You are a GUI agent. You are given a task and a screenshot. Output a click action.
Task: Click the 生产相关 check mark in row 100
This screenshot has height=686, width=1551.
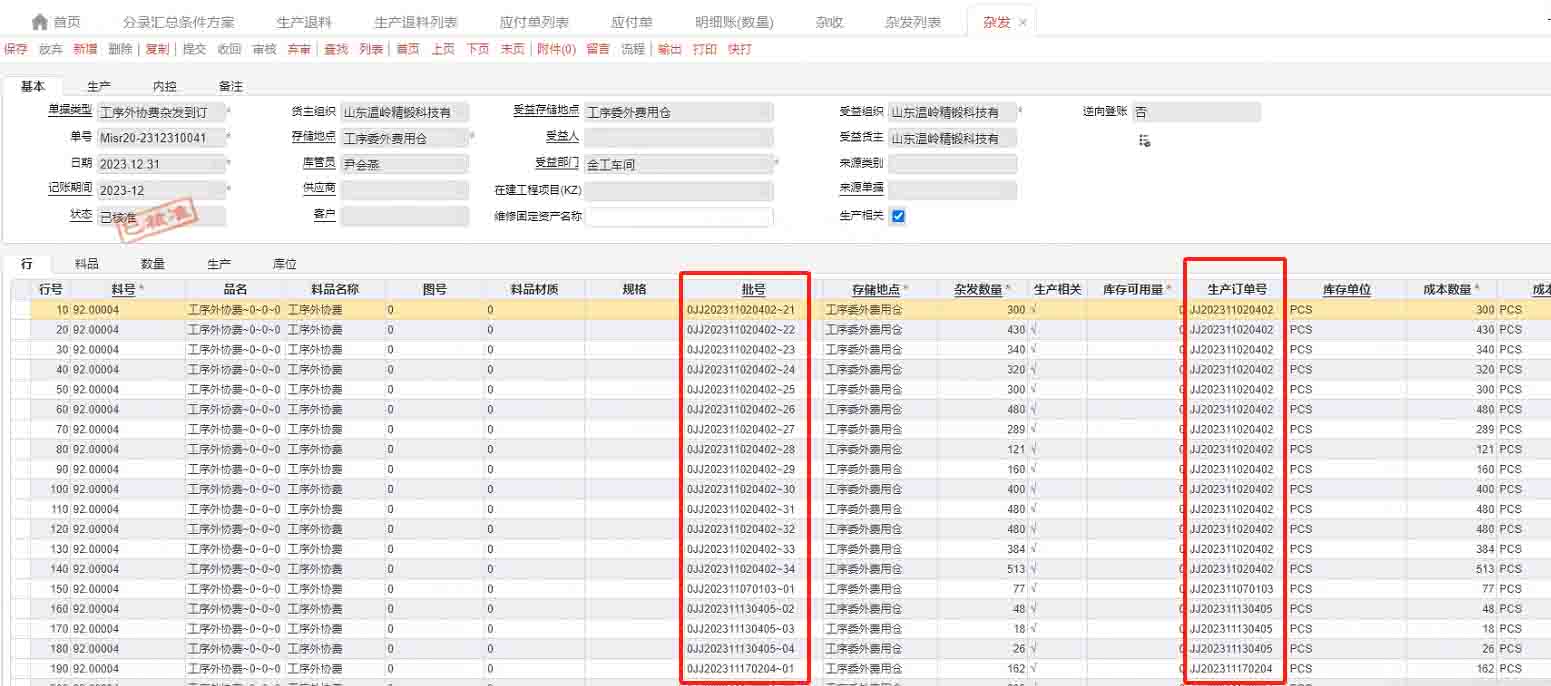1034,489
